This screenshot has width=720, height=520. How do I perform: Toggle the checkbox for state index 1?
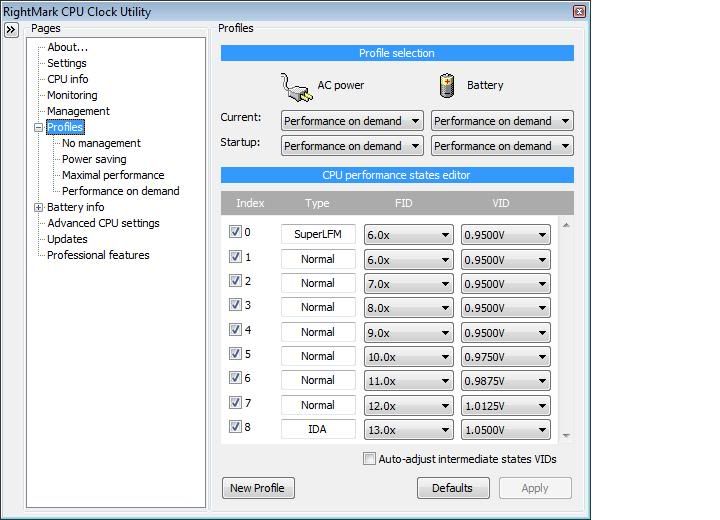(235, 256)
